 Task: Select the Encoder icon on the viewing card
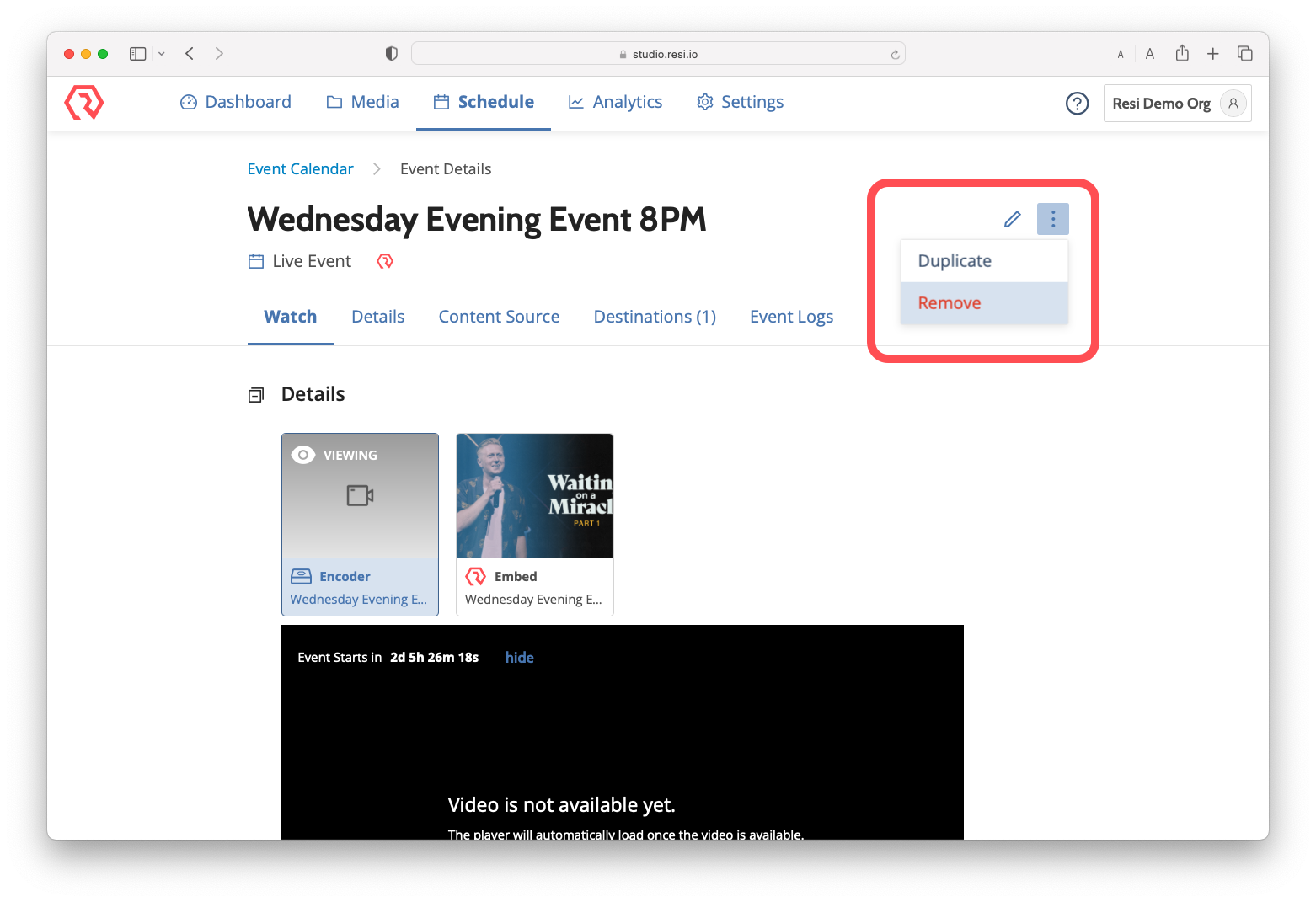[x=302, y=576]
